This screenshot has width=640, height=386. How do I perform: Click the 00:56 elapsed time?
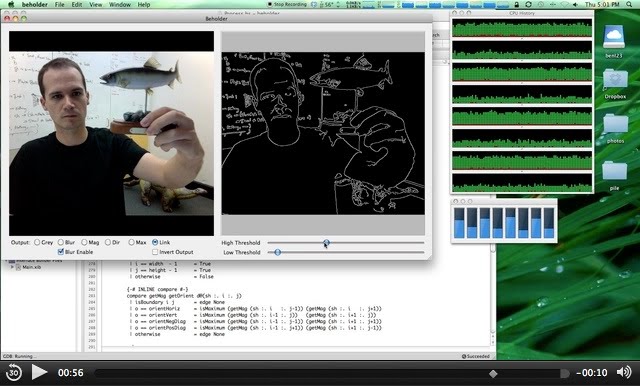71,373
